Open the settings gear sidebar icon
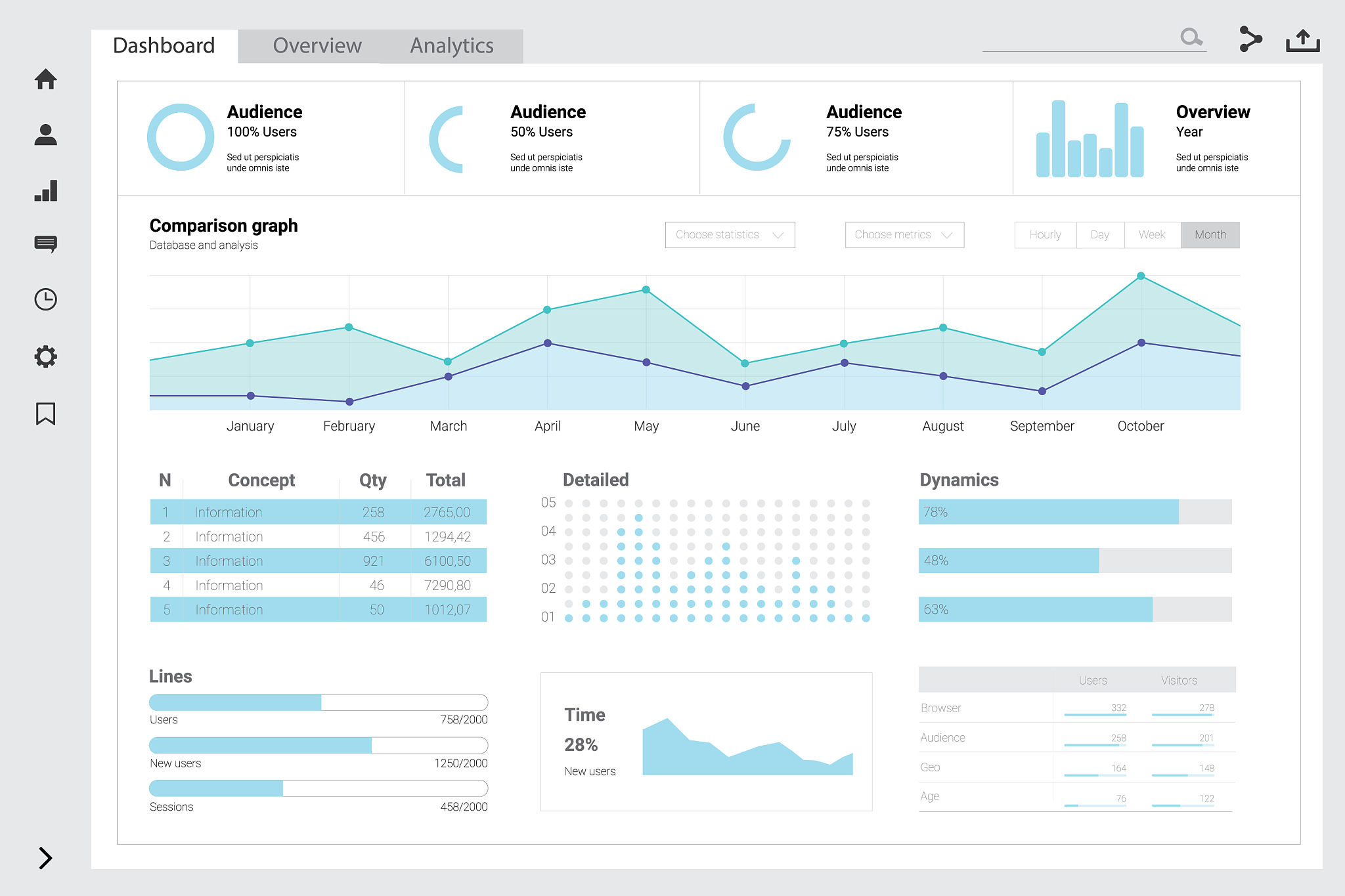Image resolution: width=1345 pixels, height=896 pixels. 45,356
